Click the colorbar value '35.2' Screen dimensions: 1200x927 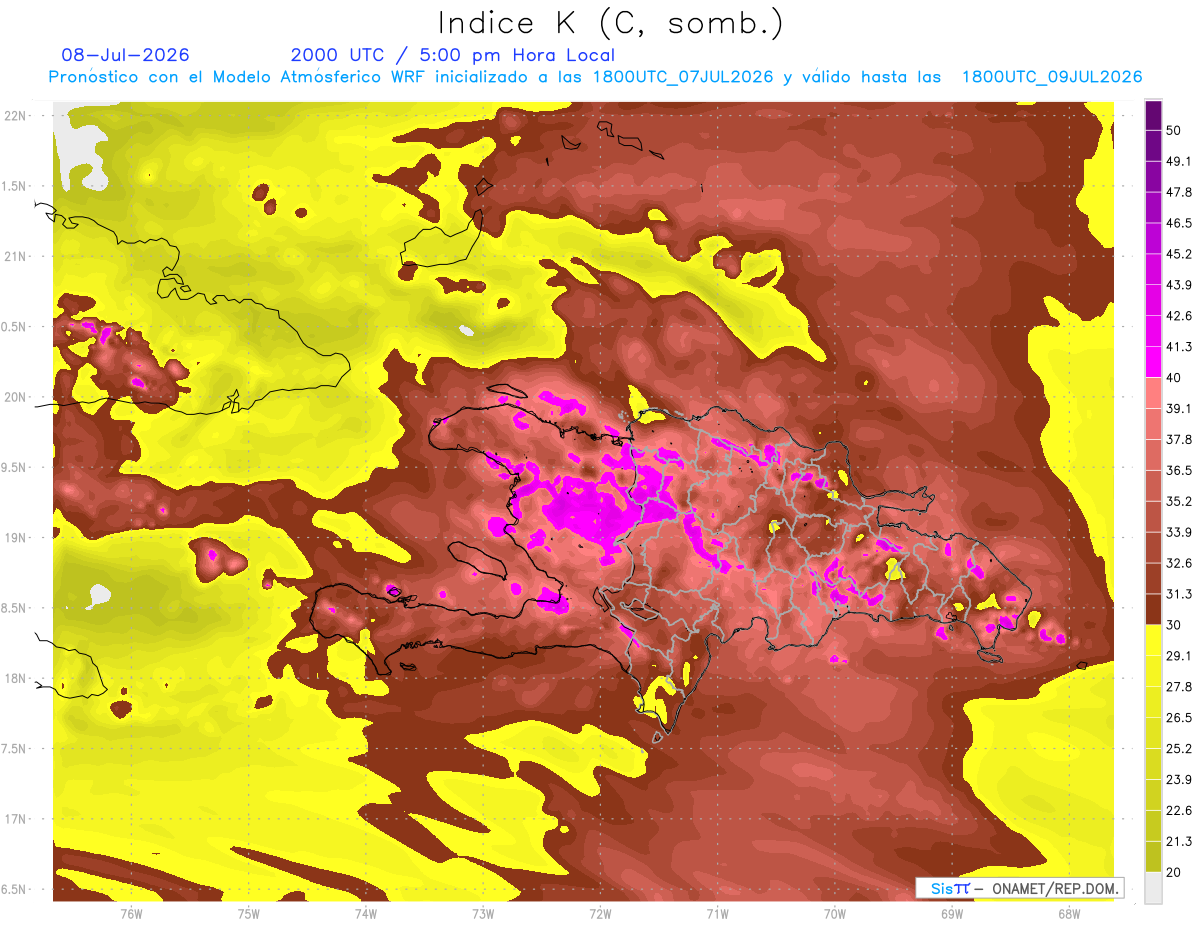1179,501
